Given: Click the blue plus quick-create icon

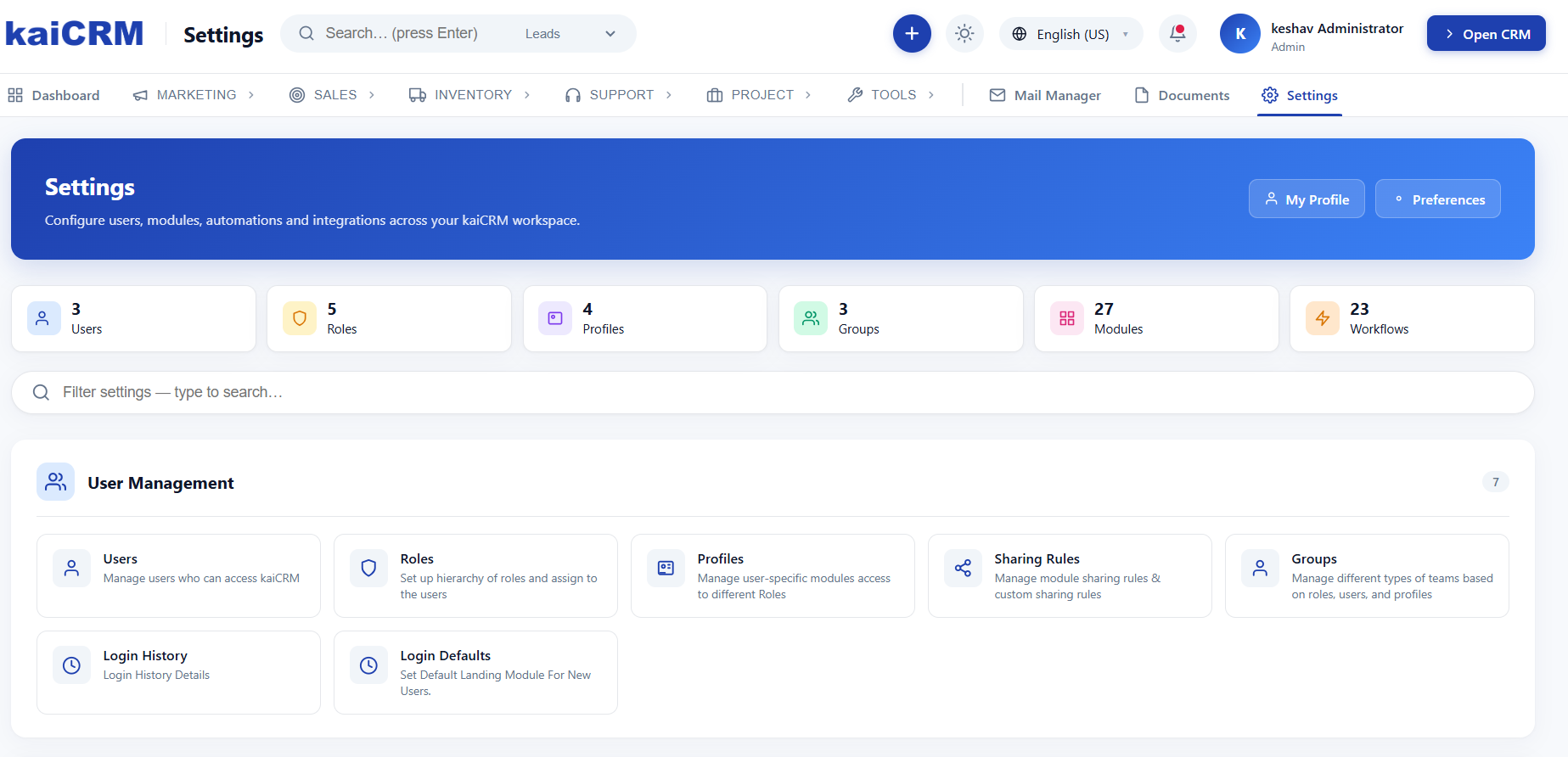Looking at the screenshot, I should 912,34.
